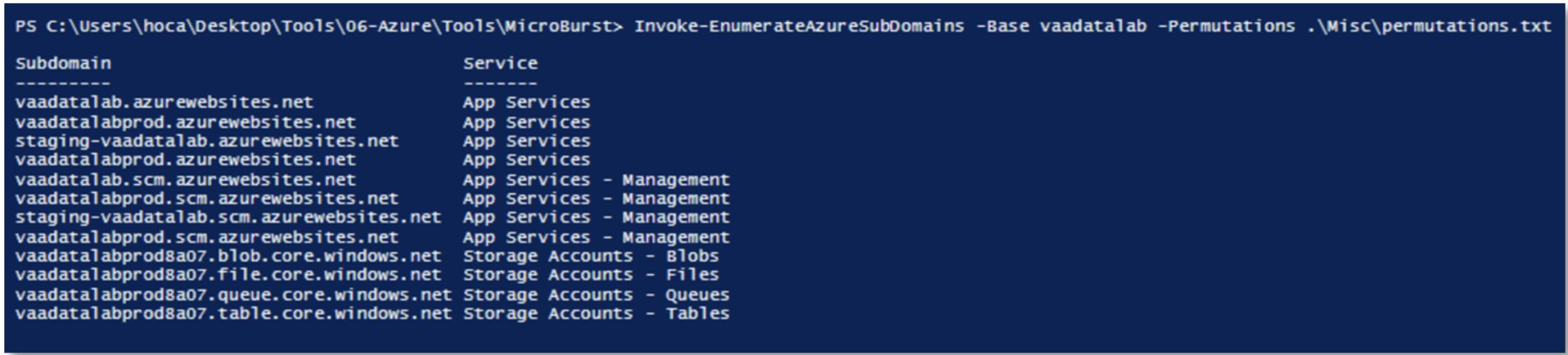Screen dimensions: 1568x355
Task: Click the vaadatalabprod8a07 table storage subdomain
Action: click(233, 314)
